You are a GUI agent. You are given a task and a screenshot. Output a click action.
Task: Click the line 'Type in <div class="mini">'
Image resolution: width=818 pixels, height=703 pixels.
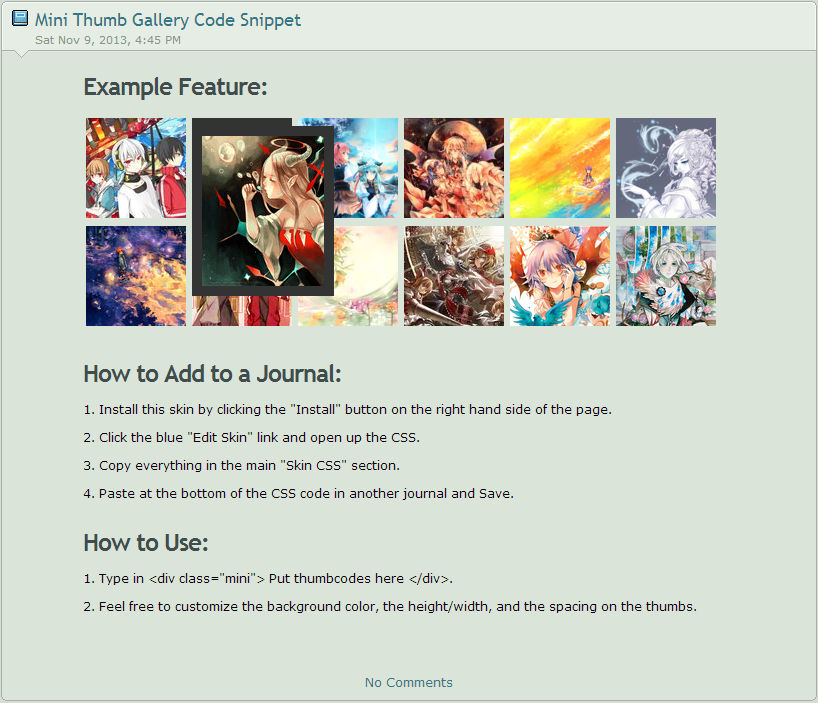(268, 578)
